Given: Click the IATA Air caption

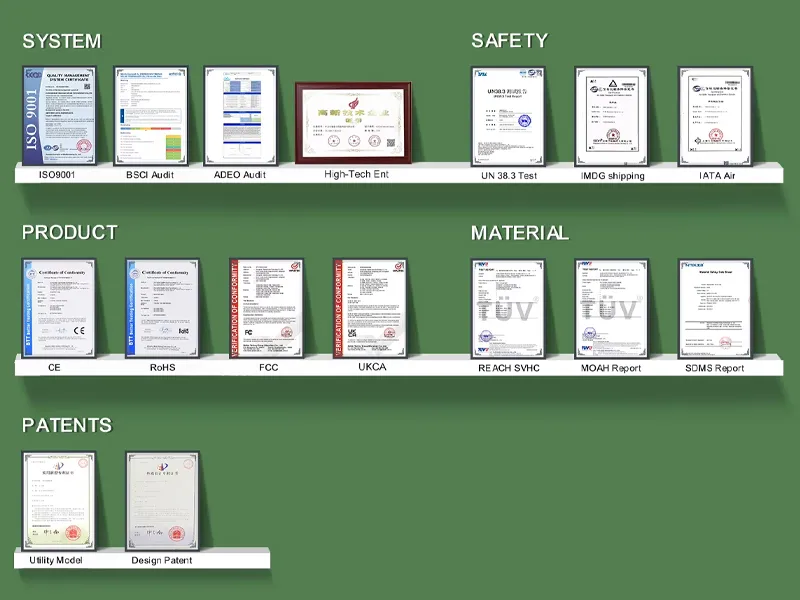Looking at the screenshot, I should point(717,176).
